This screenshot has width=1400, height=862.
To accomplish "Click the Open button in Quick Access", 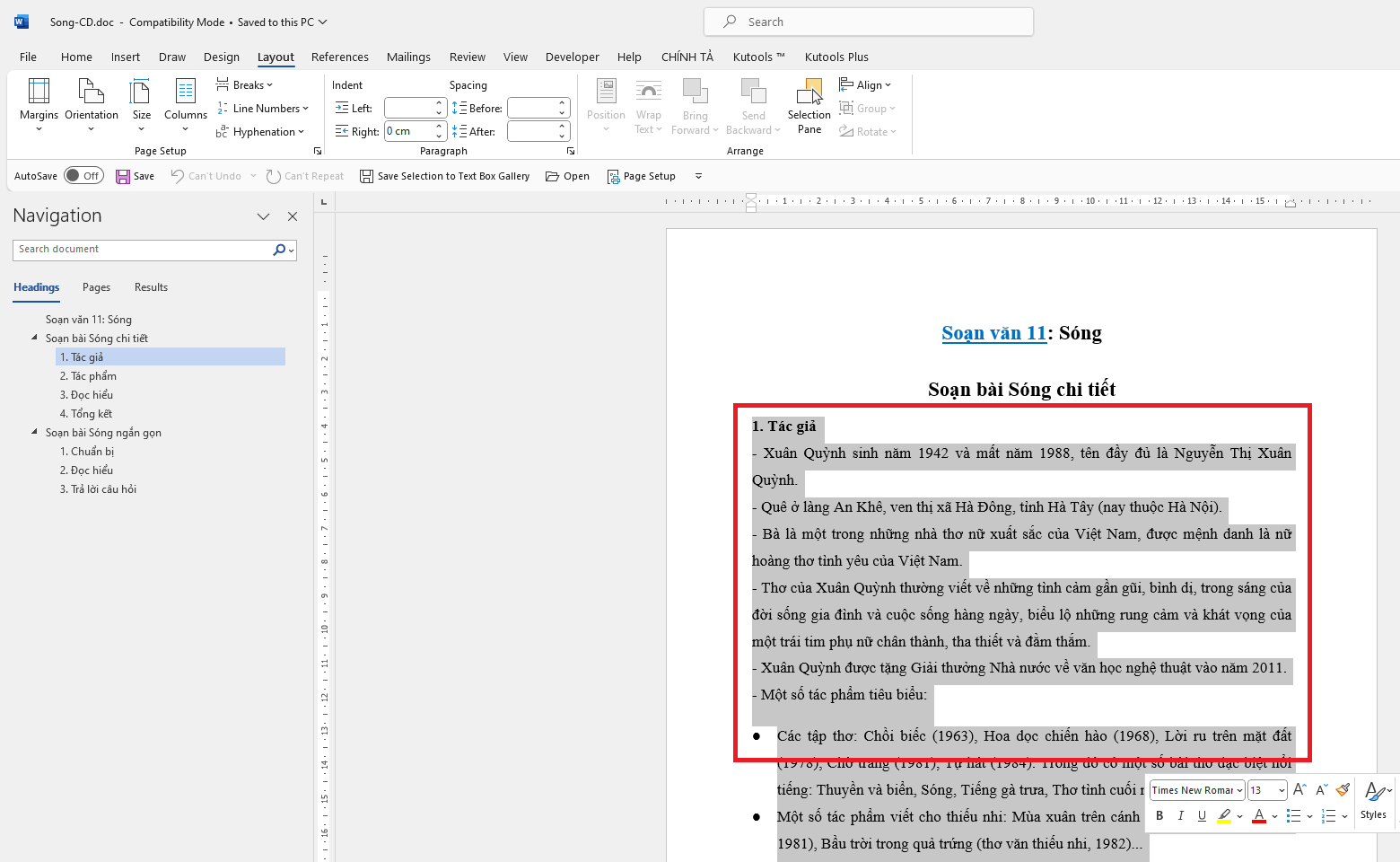I will tap(567, 176).
